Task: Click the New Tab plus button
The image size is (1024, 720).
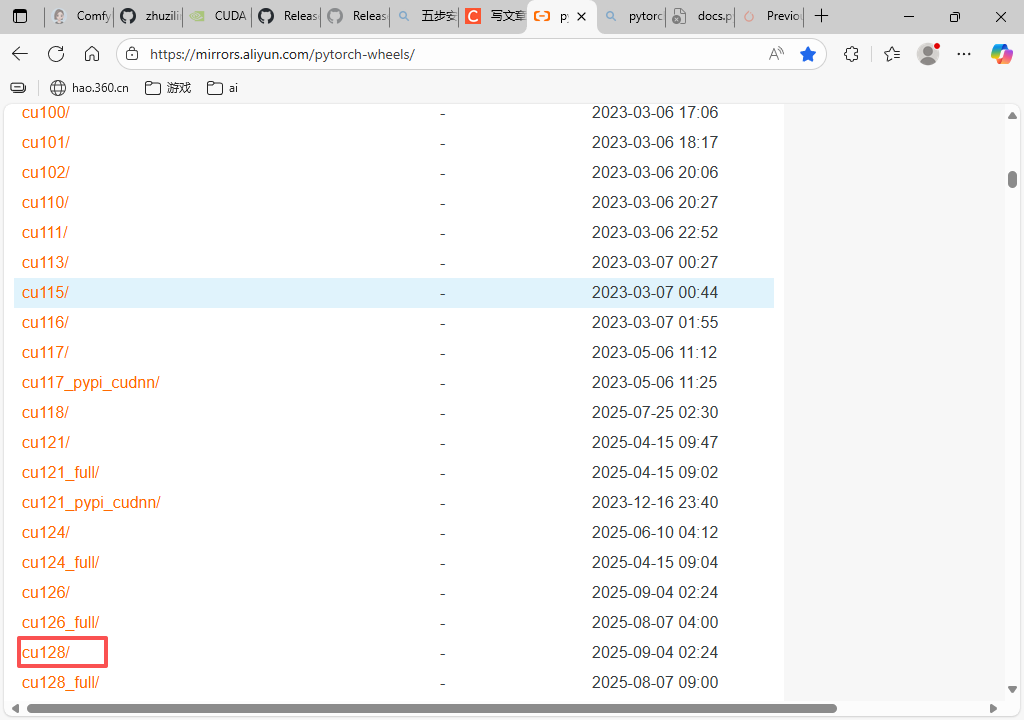Action: point(821,16)
